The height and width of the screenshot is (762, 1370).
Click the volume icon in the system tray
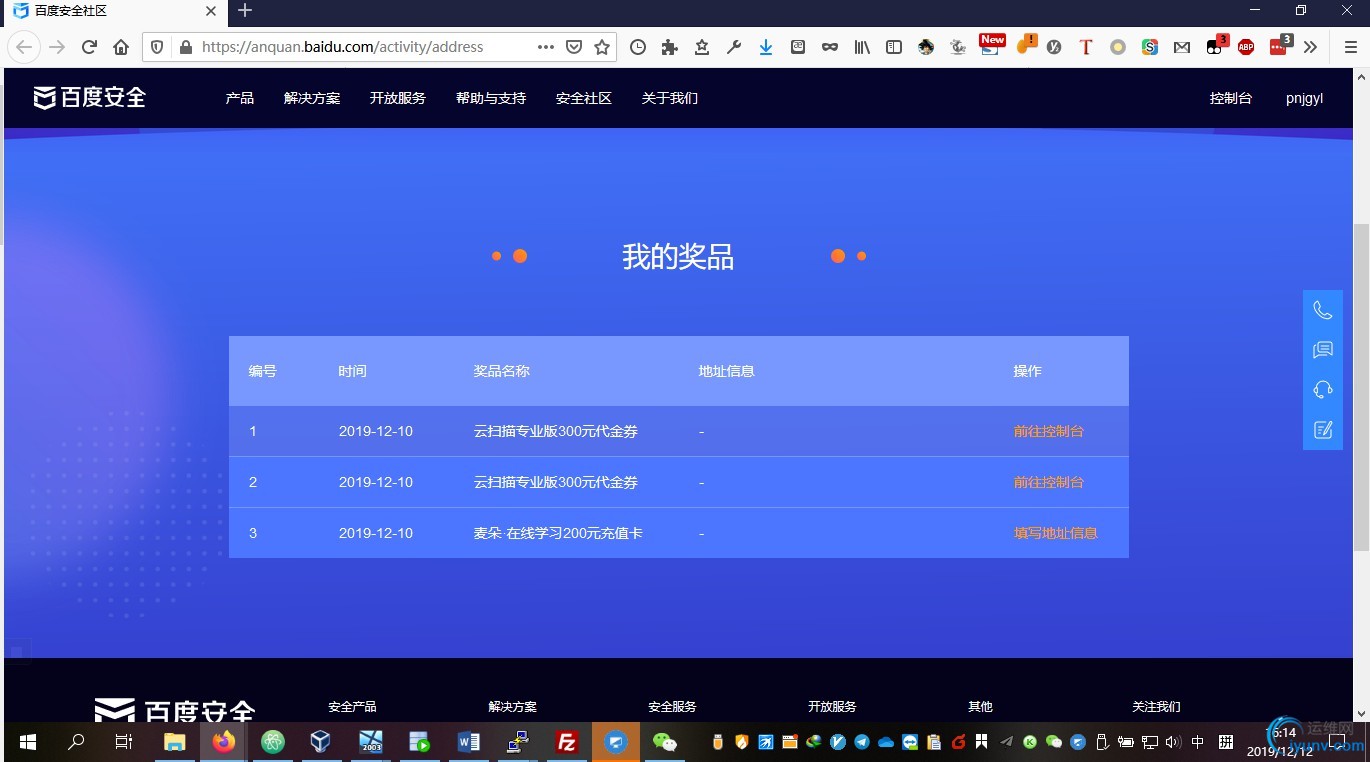coord(1170,742)
